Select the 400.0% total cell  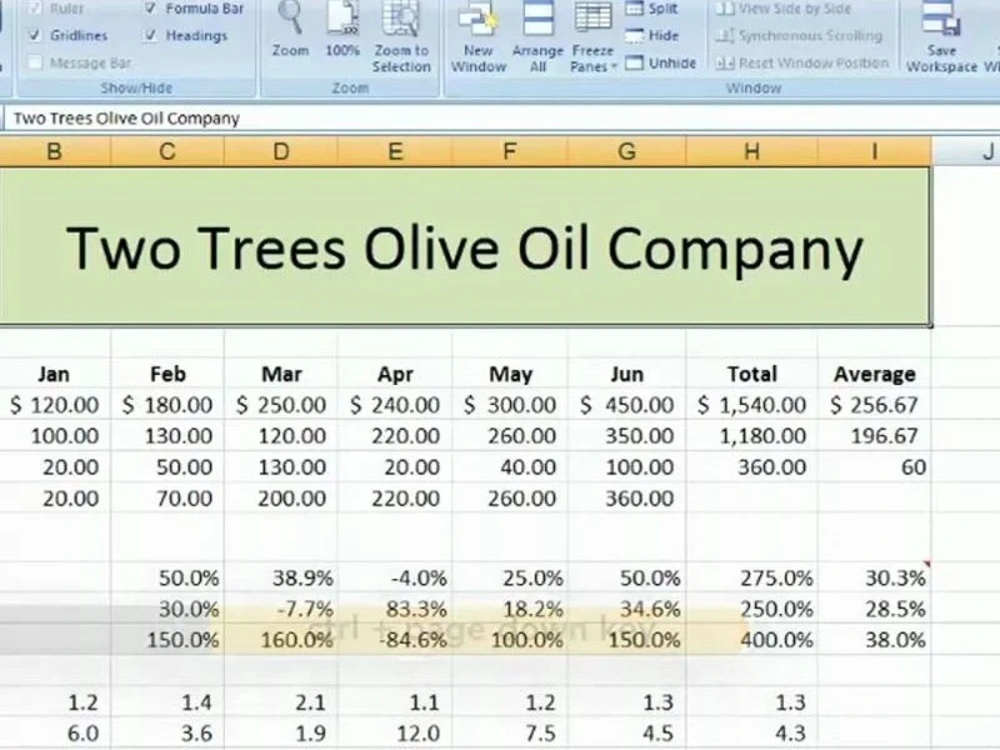pyautogui.click(x=752, y=640)
